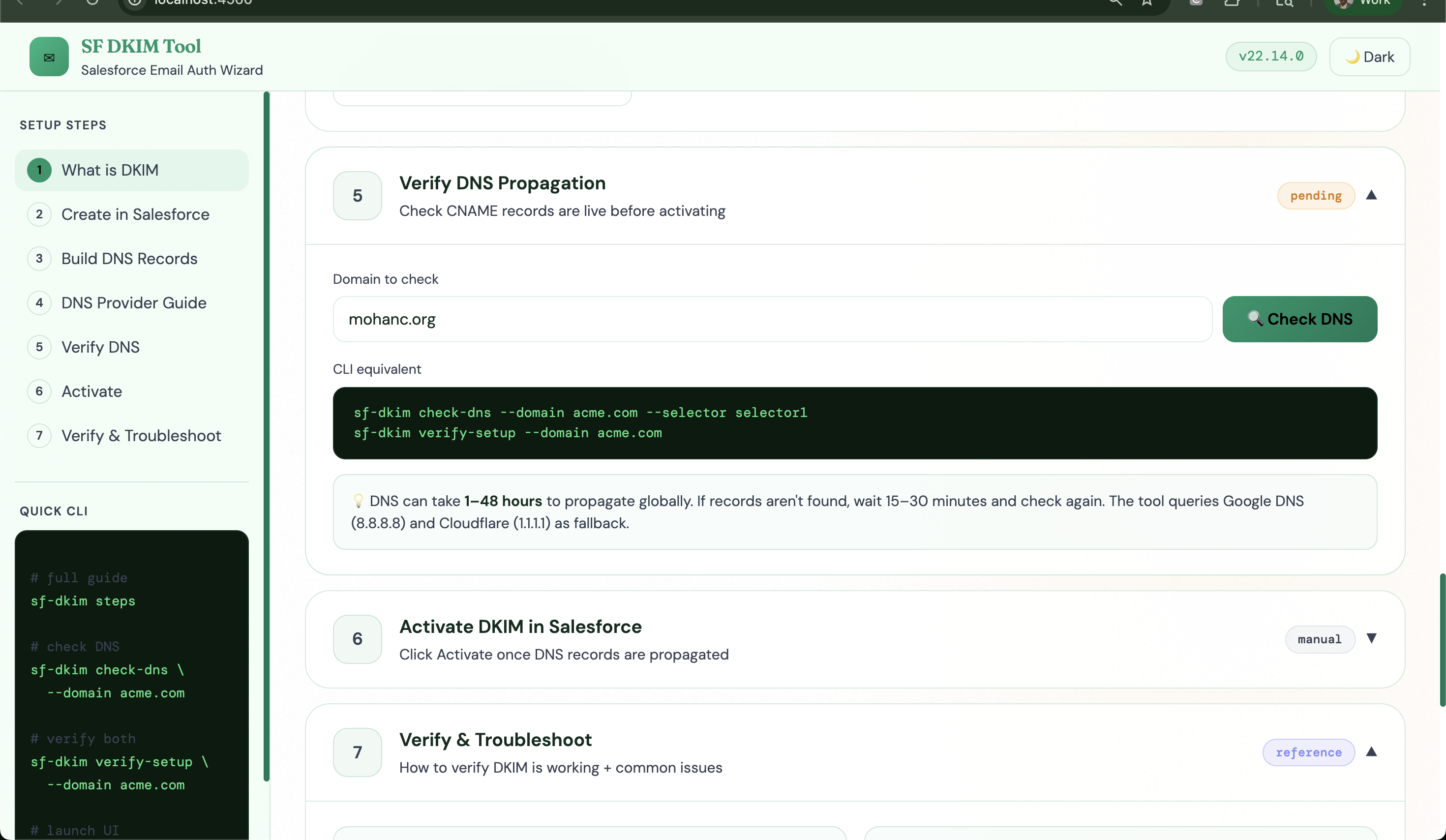Click the Check DNS button
Viewport: 1446px width, 840px height.
click(x=1299, y=319)
